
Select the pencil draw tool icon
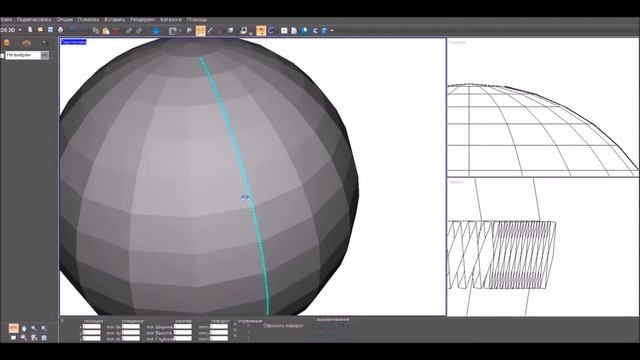[x=210, y=31]
